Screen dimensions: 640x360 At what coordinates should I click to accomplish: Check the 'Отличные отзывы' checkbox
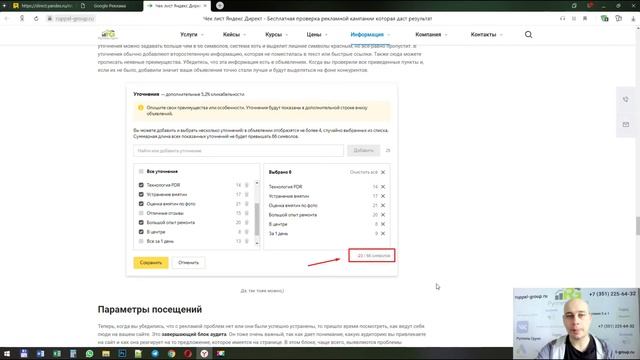(x=141, y=213)
